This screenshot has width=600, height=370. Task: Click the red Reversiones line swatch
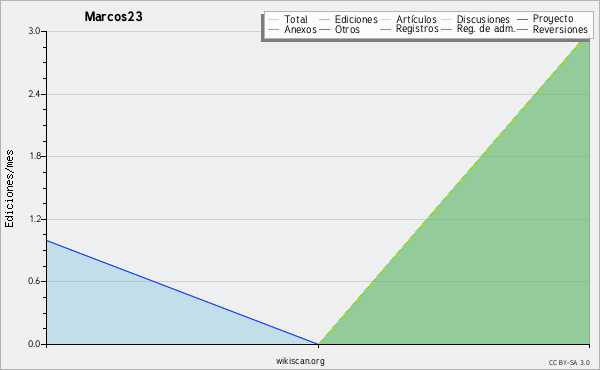point(522,30)
